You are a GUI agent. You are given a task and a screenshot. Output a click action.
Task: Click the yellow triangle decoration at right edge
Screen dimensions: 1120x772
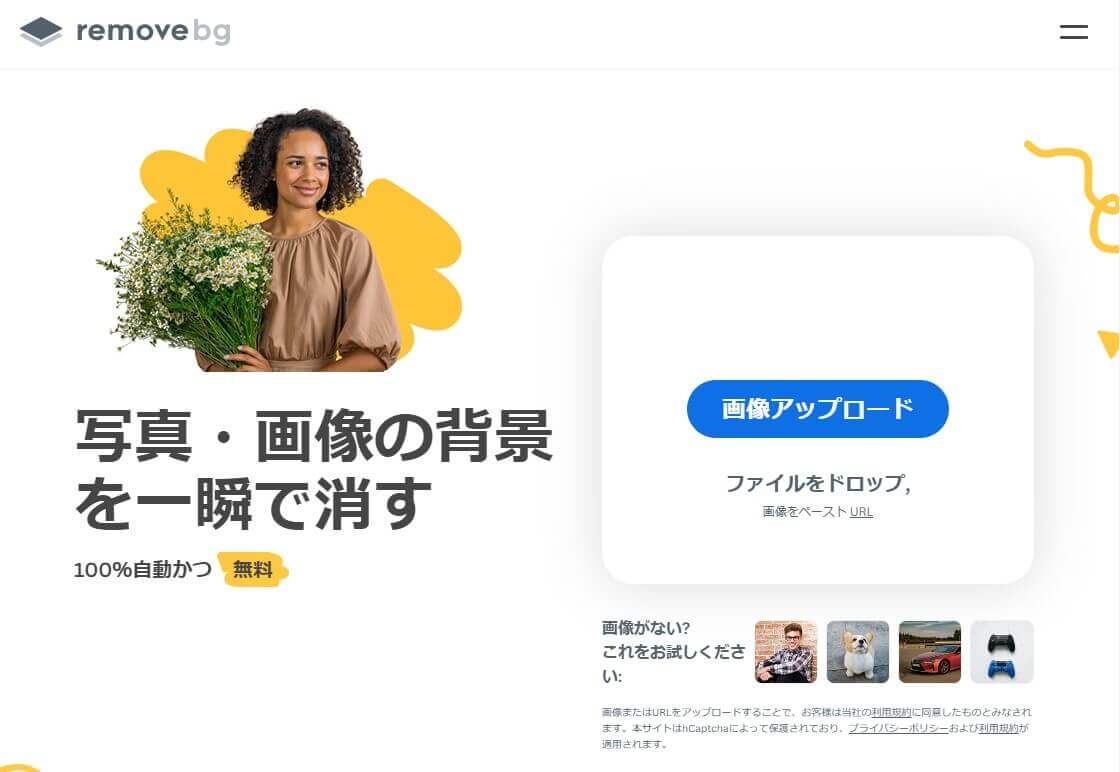(1109, 343)
